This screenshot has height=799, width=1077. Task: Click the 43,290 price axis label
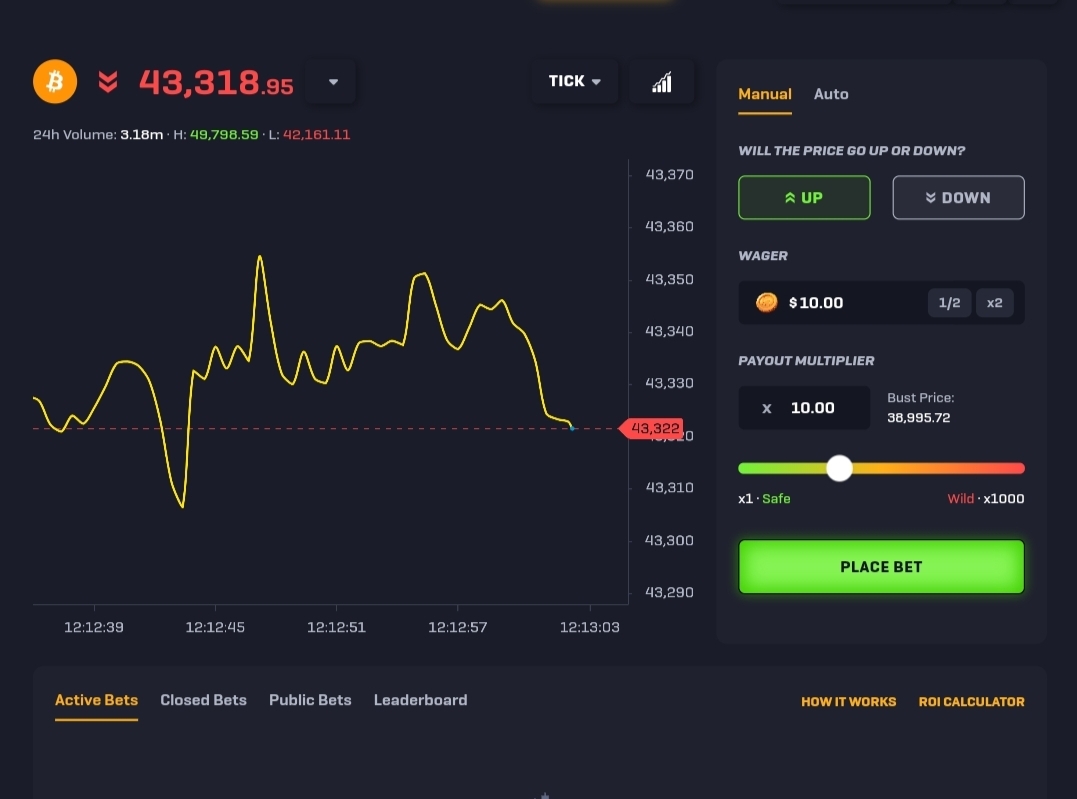click(669, 592)
